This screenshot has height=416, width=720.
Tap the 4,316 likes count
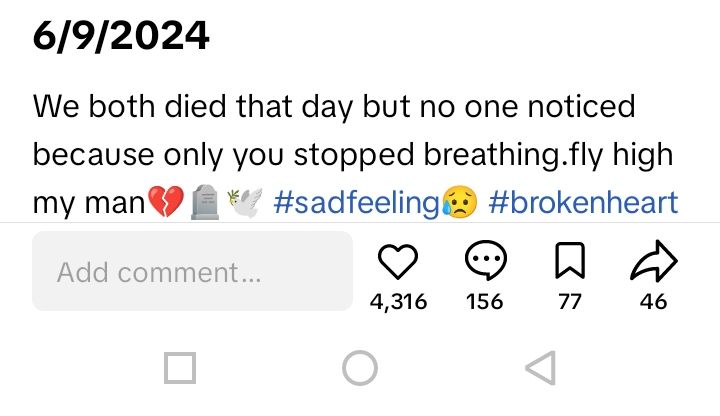[398, 301]
